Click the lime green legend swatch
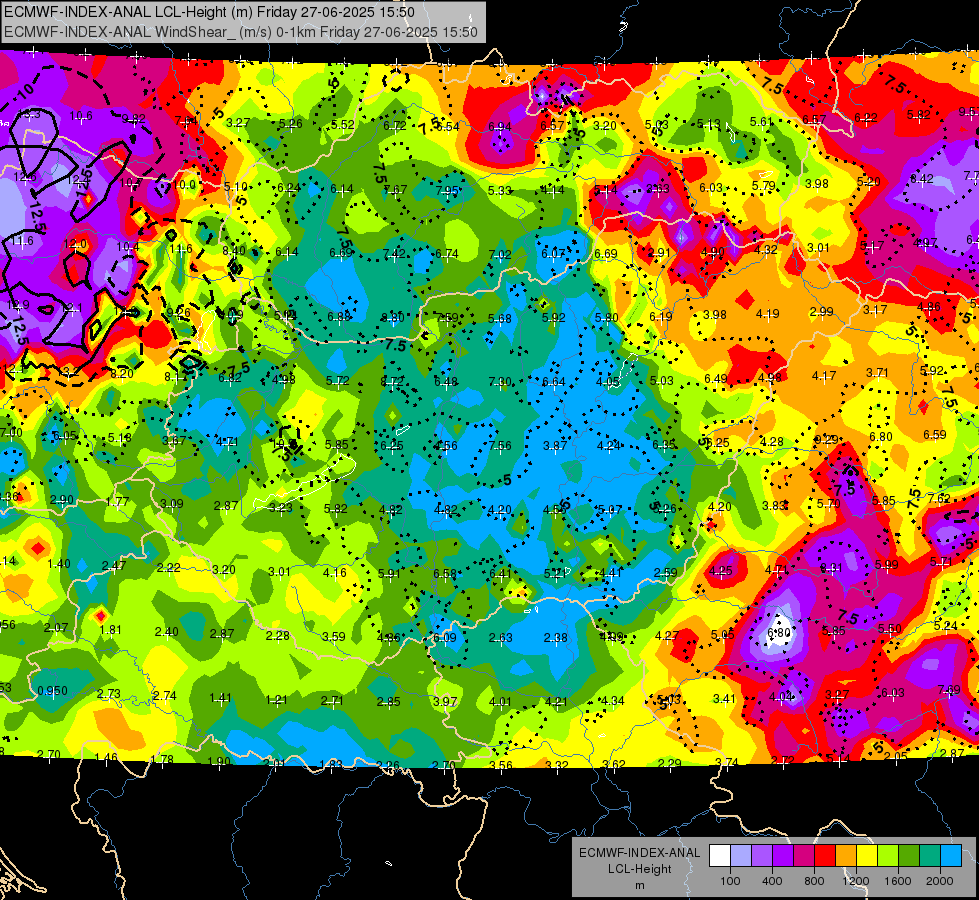Screen dimensions: 979x900 [x=887, y=856]
